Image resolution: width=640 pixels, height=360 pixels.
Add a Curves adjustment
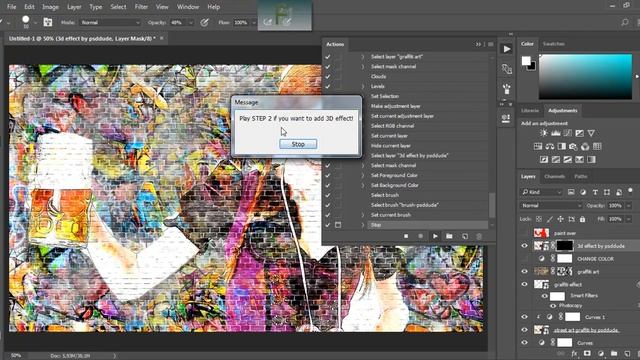[567, 133]
